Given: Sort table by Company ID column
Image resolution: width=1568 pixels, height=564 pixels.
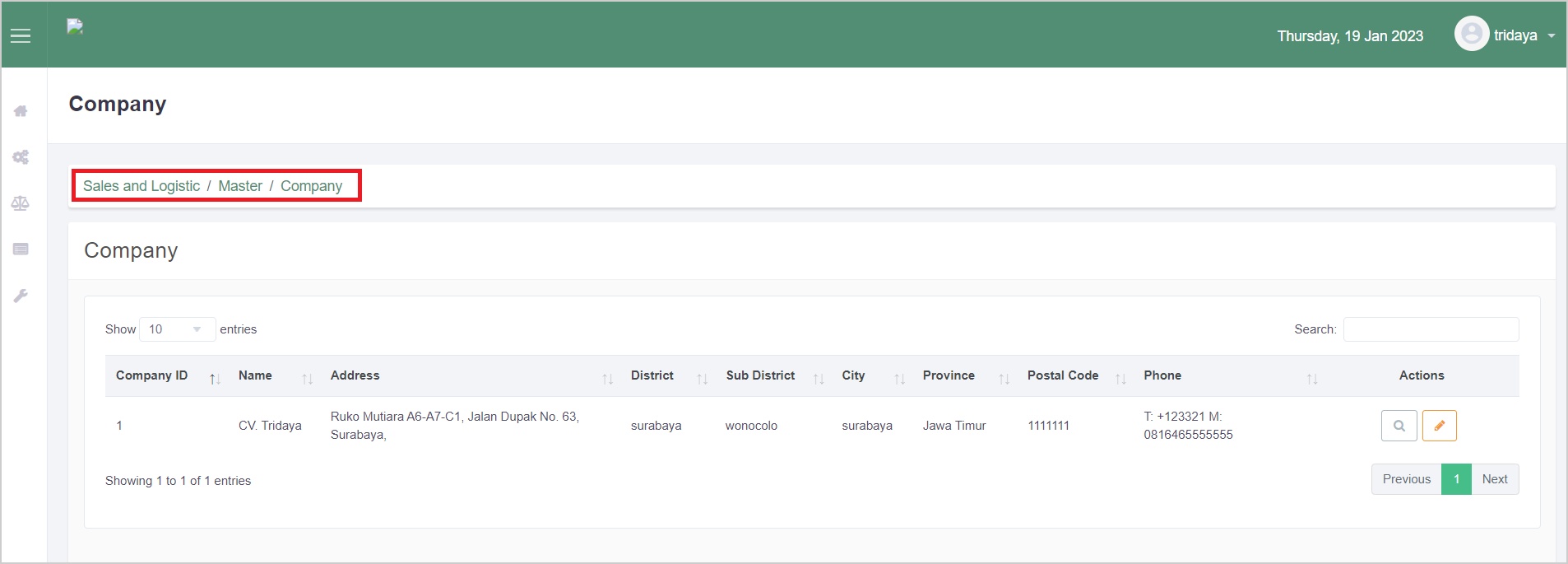Looking at the screenshot, I should [165, 375].
